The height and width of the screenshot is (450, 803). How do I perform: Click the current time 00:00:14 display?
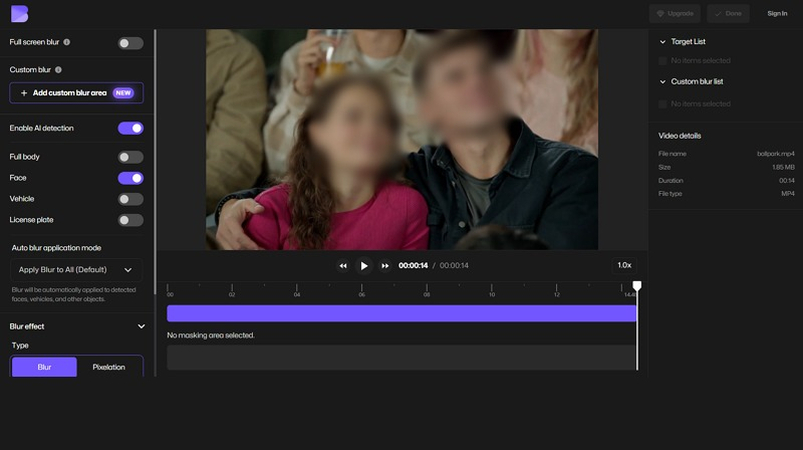coord(413,266)
